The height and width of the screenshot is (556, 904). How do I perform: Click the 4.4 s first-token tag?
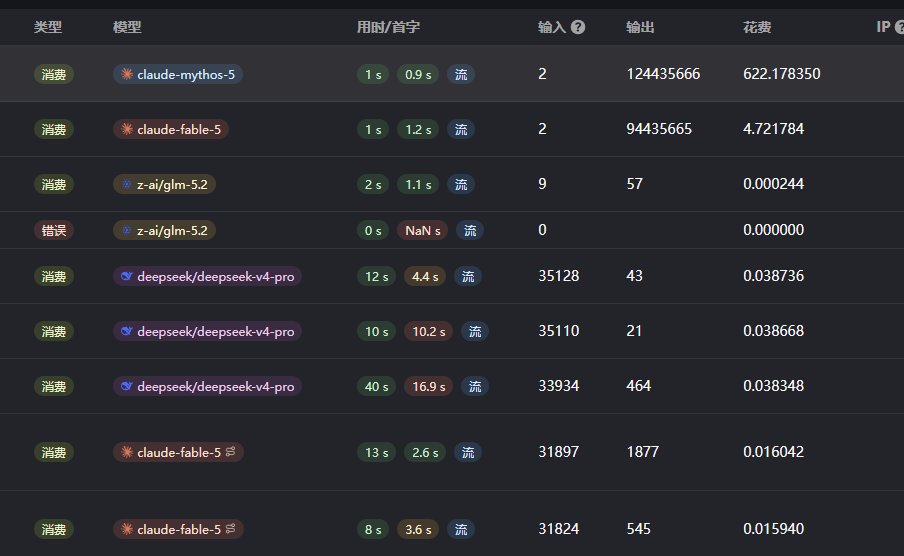point(425,276)
